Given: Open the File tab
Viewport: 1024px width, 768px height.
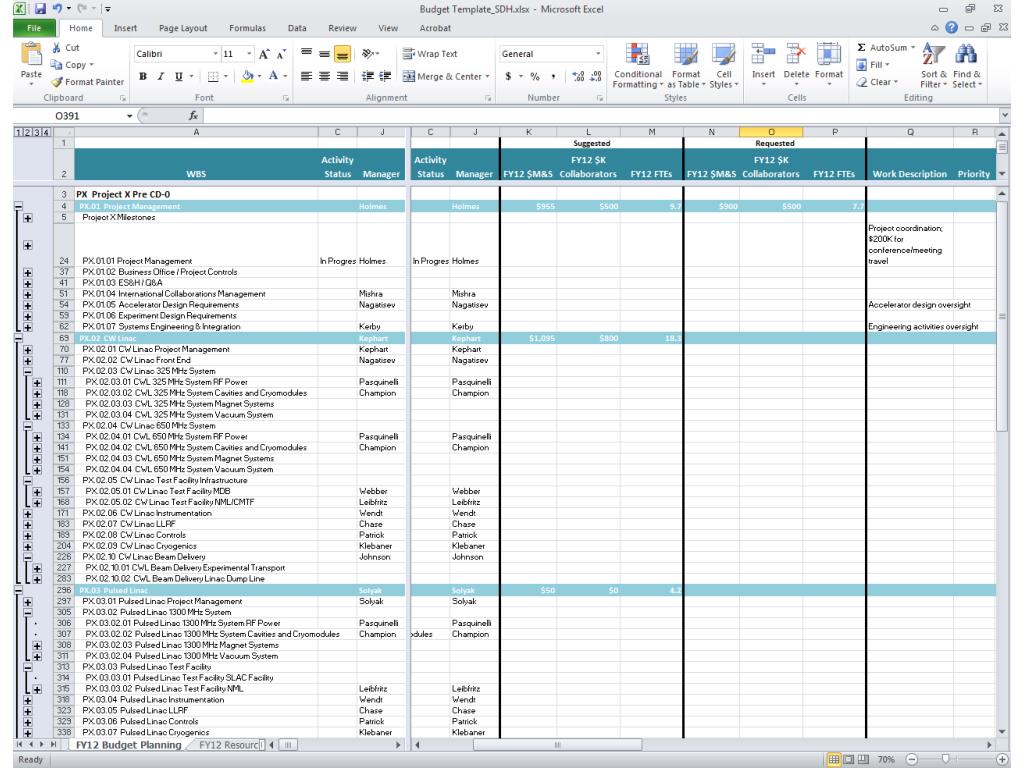Looking at the screenshot, I should [34, 28].
